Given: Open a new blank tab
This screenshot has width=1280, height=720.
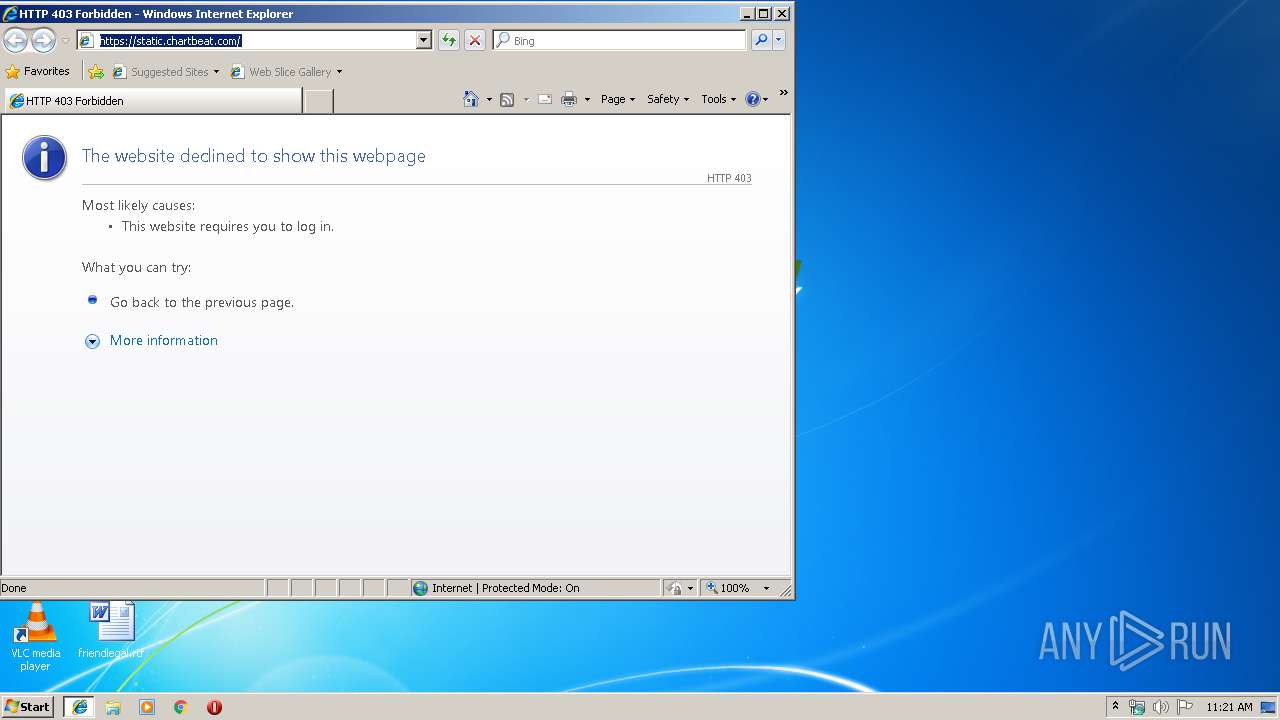Looking at the screenshot, I should [318, 101].
